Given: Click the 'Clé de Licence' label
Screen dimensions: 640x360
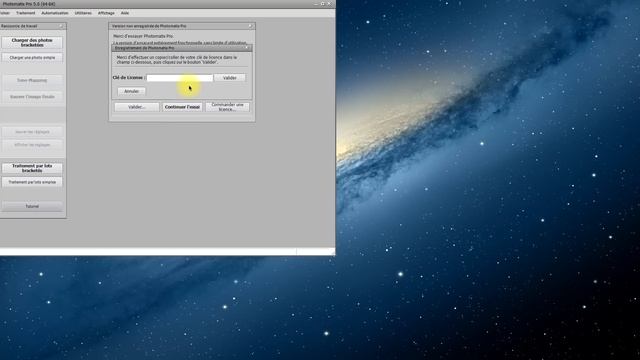Looking at the screenshot, I should tap(128, 78).
